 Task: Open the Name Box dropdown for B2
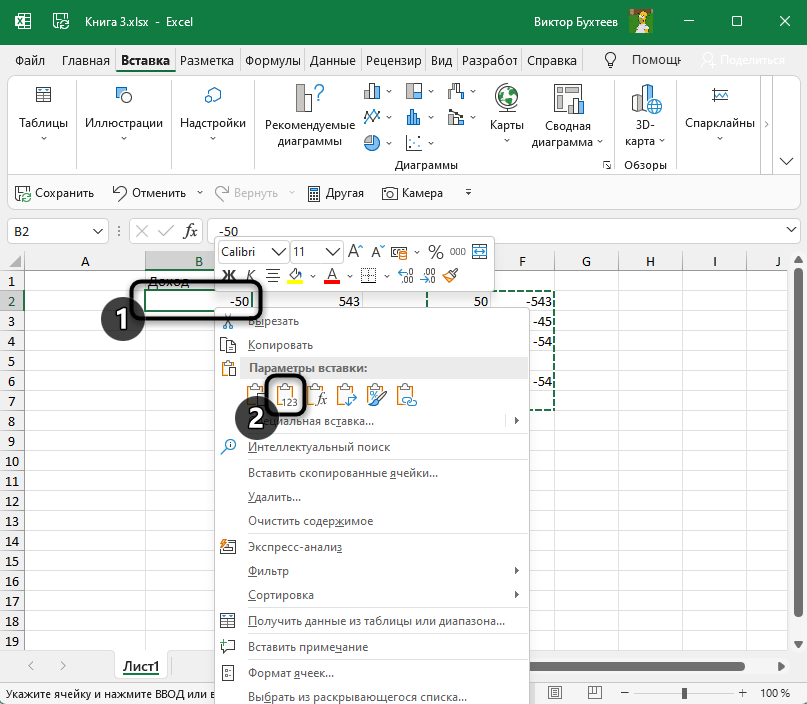98,231
